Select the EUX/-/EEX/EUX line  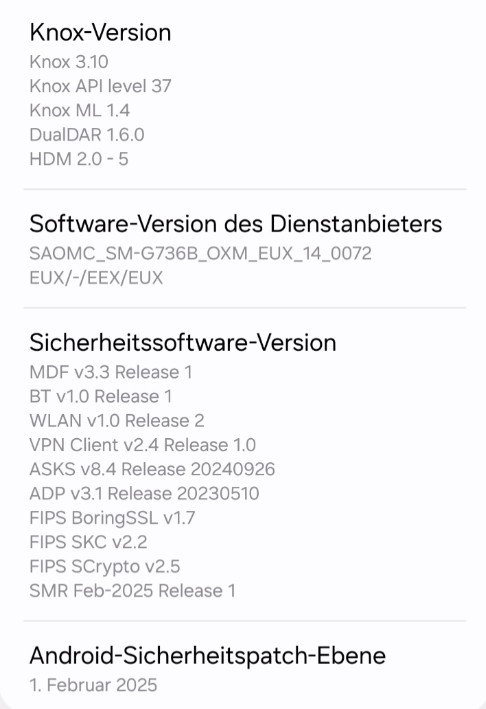point(96,278)
